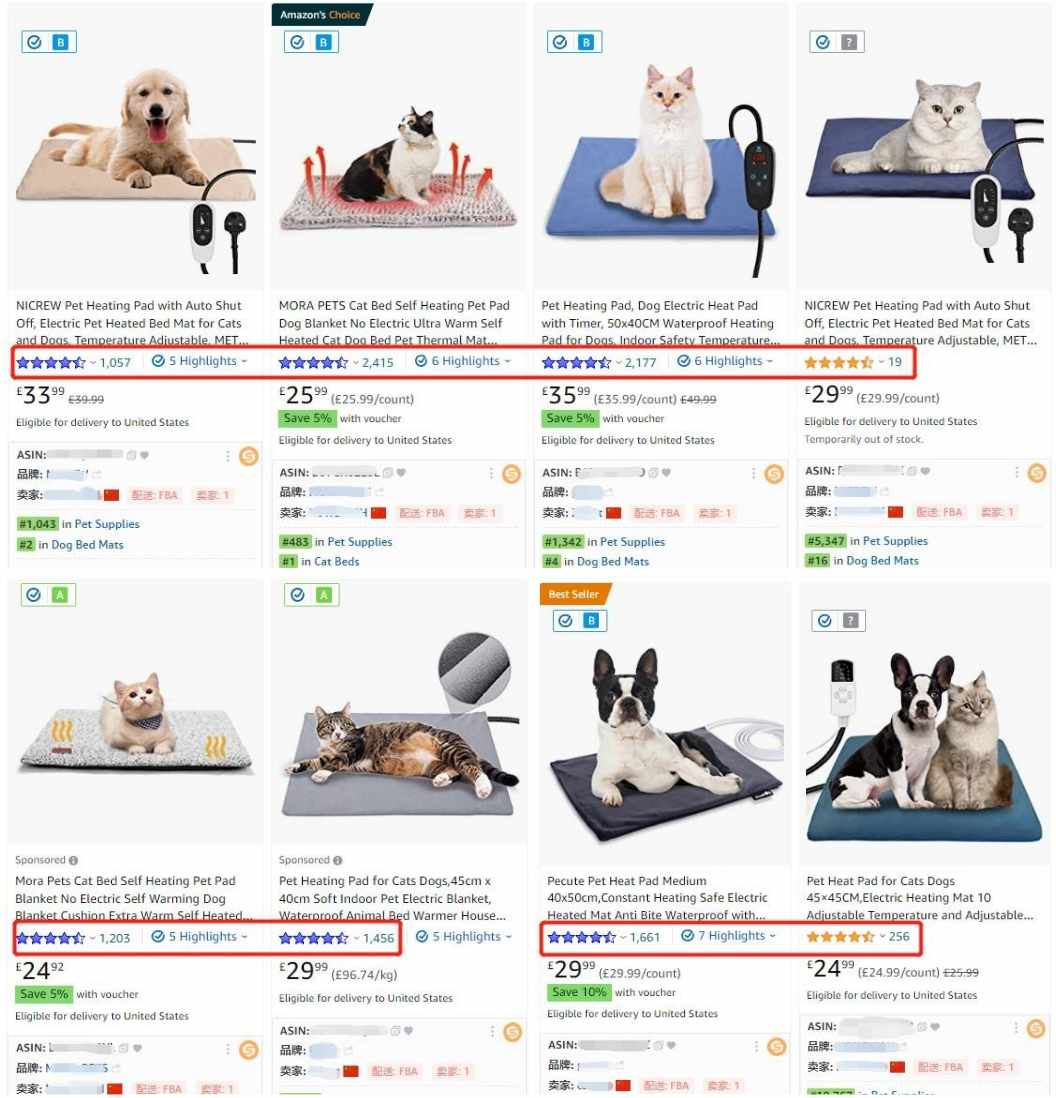Click 256 ratings count on 45×45CM pad
Screen dimensions: 1056x1098
pyautogui.click(x=899, y=936)
